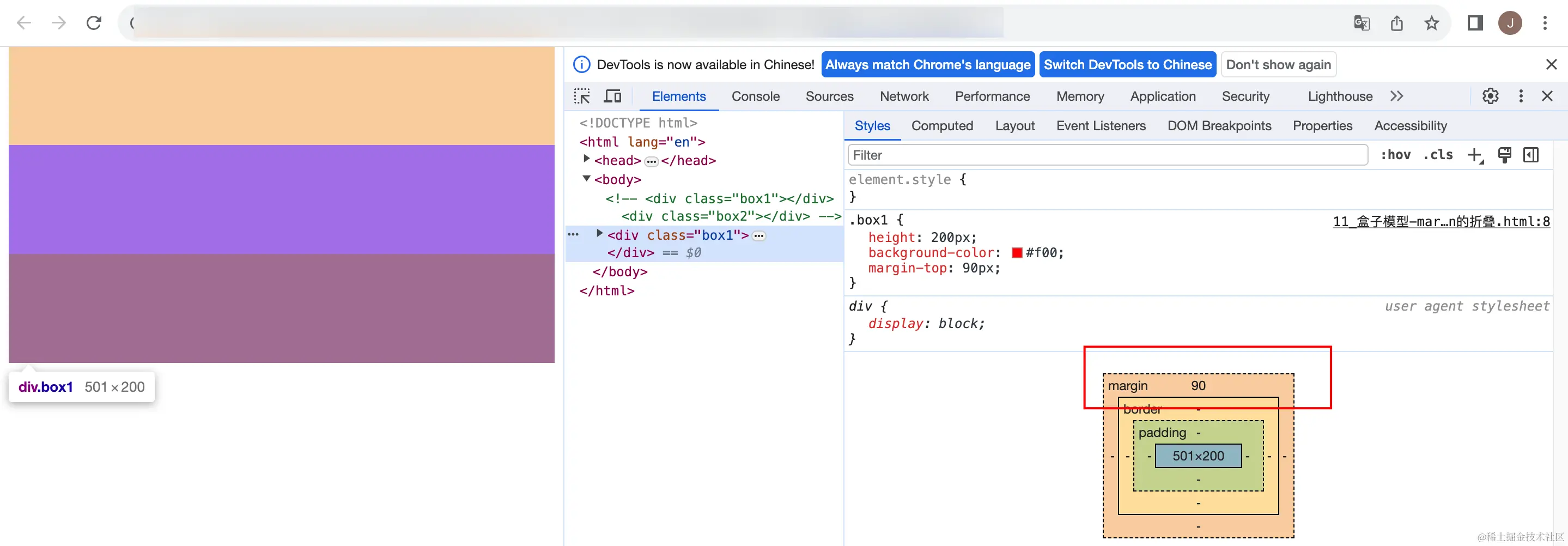Click Switch DevTools to Chinese
1568x546 pixels.
1127,64
